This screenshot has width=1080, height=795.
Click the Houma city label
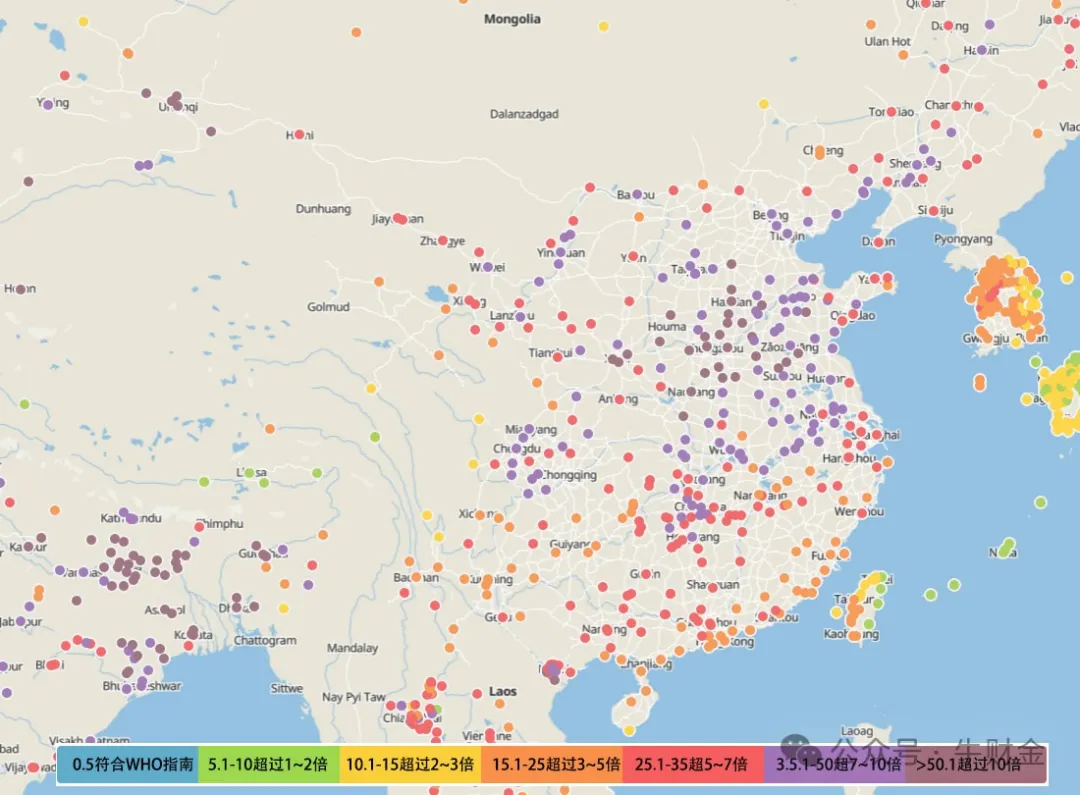coord(667,326)
